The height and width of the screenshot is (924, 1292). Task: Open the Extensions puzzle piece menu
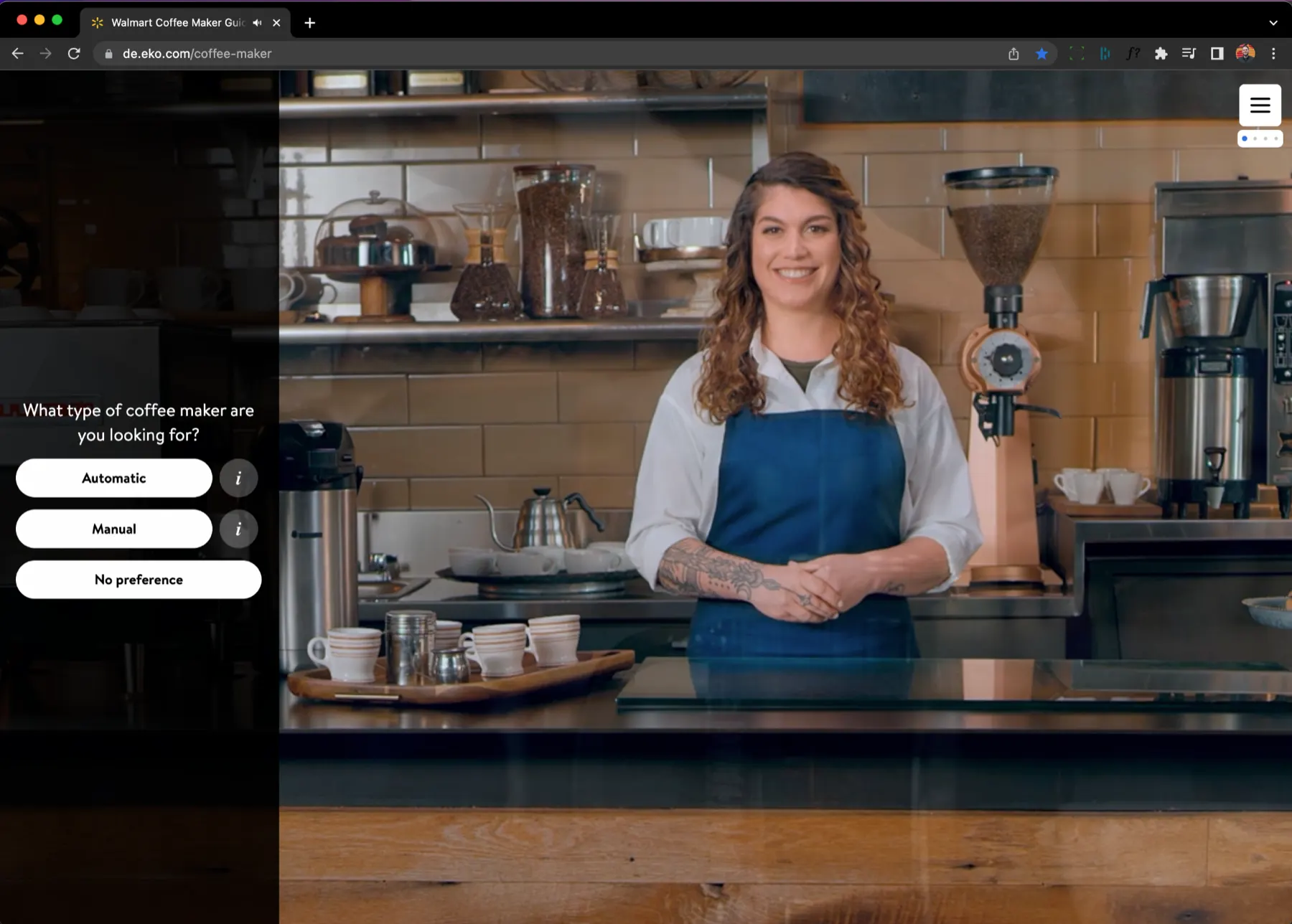click(1161, 54)
